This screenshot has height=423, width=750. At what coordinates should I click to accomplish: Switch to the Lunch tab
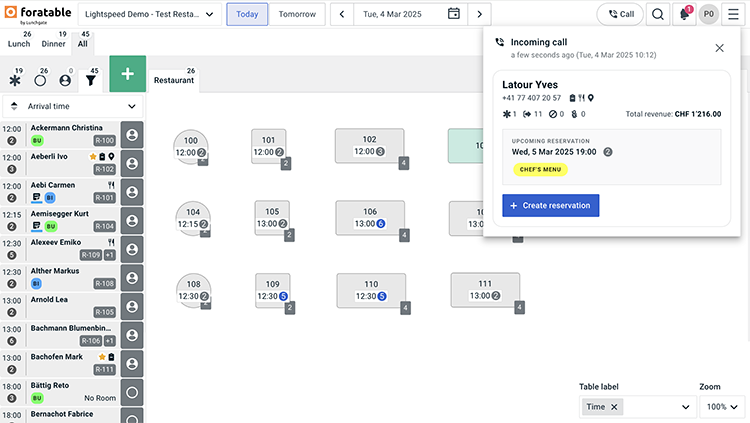(x=19, y=38)
